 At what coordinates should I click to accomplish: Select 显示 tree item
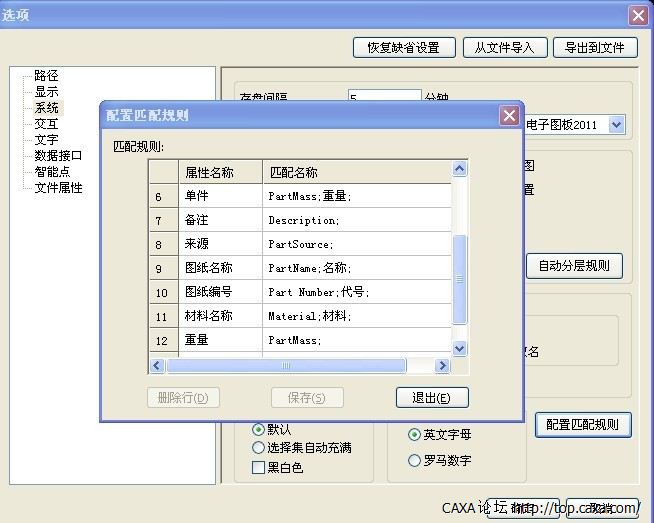(46, 92)
